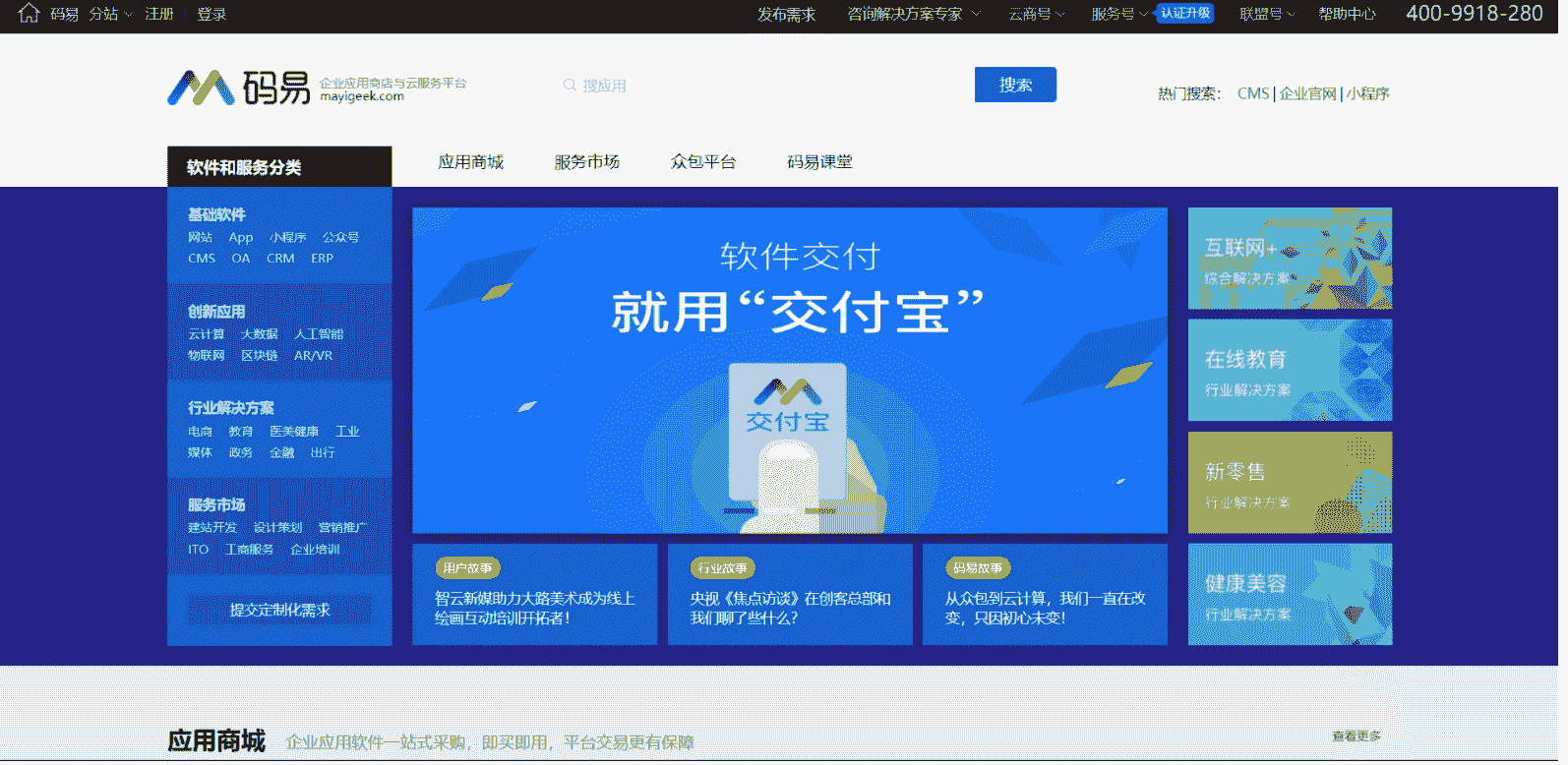Expand the 云商号 dropdown menu
The image size is (1568, 765).
tap(1036, 14)
